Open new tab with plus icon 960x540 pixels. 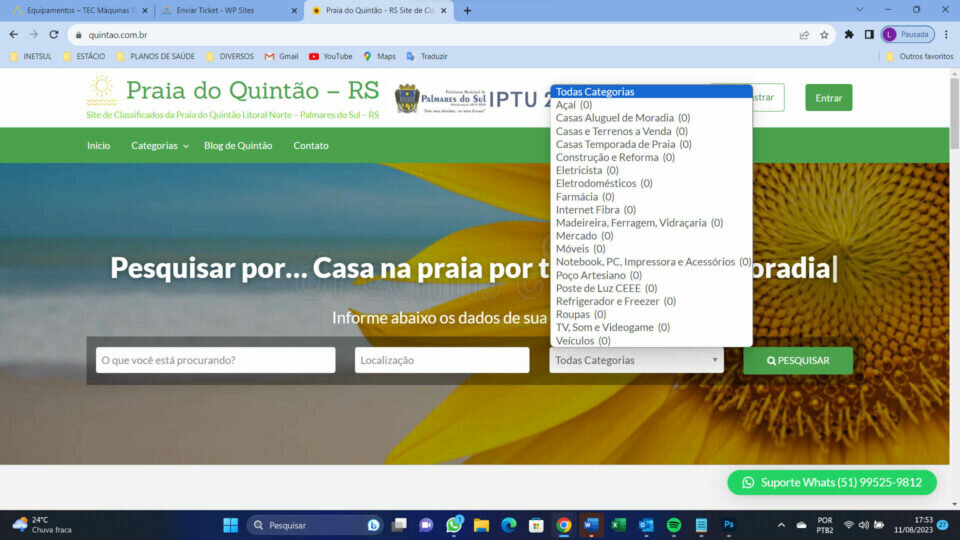467,10
